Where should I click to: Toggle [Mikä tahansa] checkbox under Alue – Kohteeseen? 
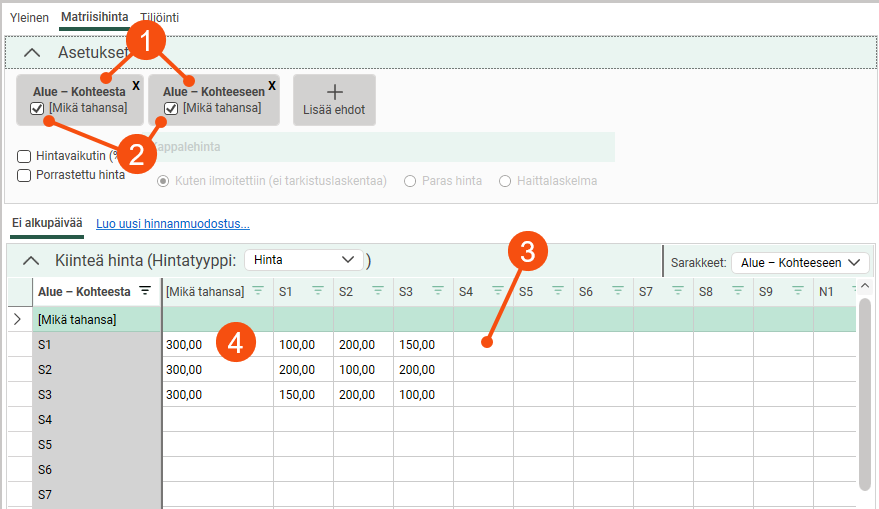[171, 109]
